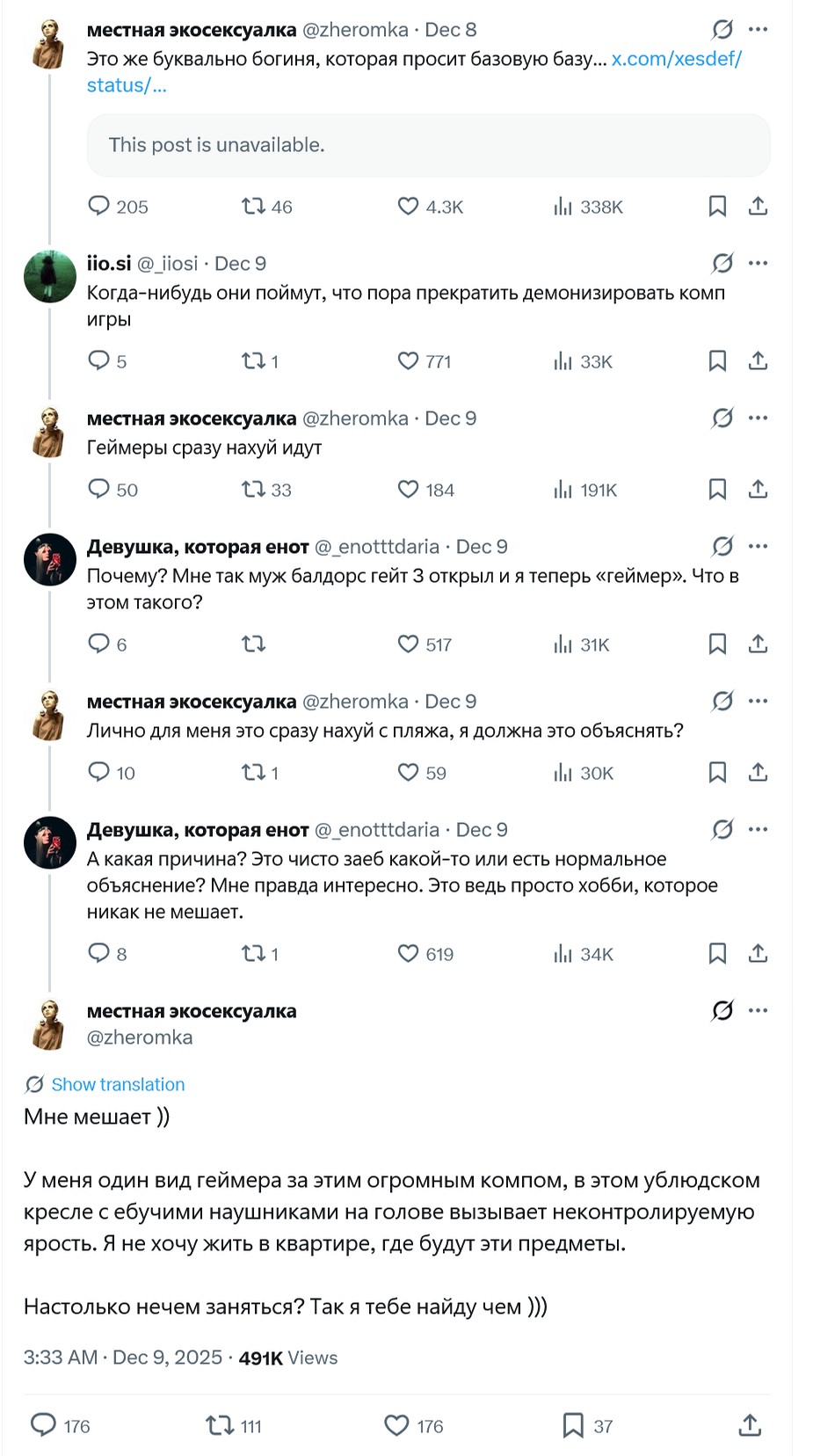The height and width of the screenshot is (1456, 813).
Task: Open more options on the top post
Action: tap(759, 29)
